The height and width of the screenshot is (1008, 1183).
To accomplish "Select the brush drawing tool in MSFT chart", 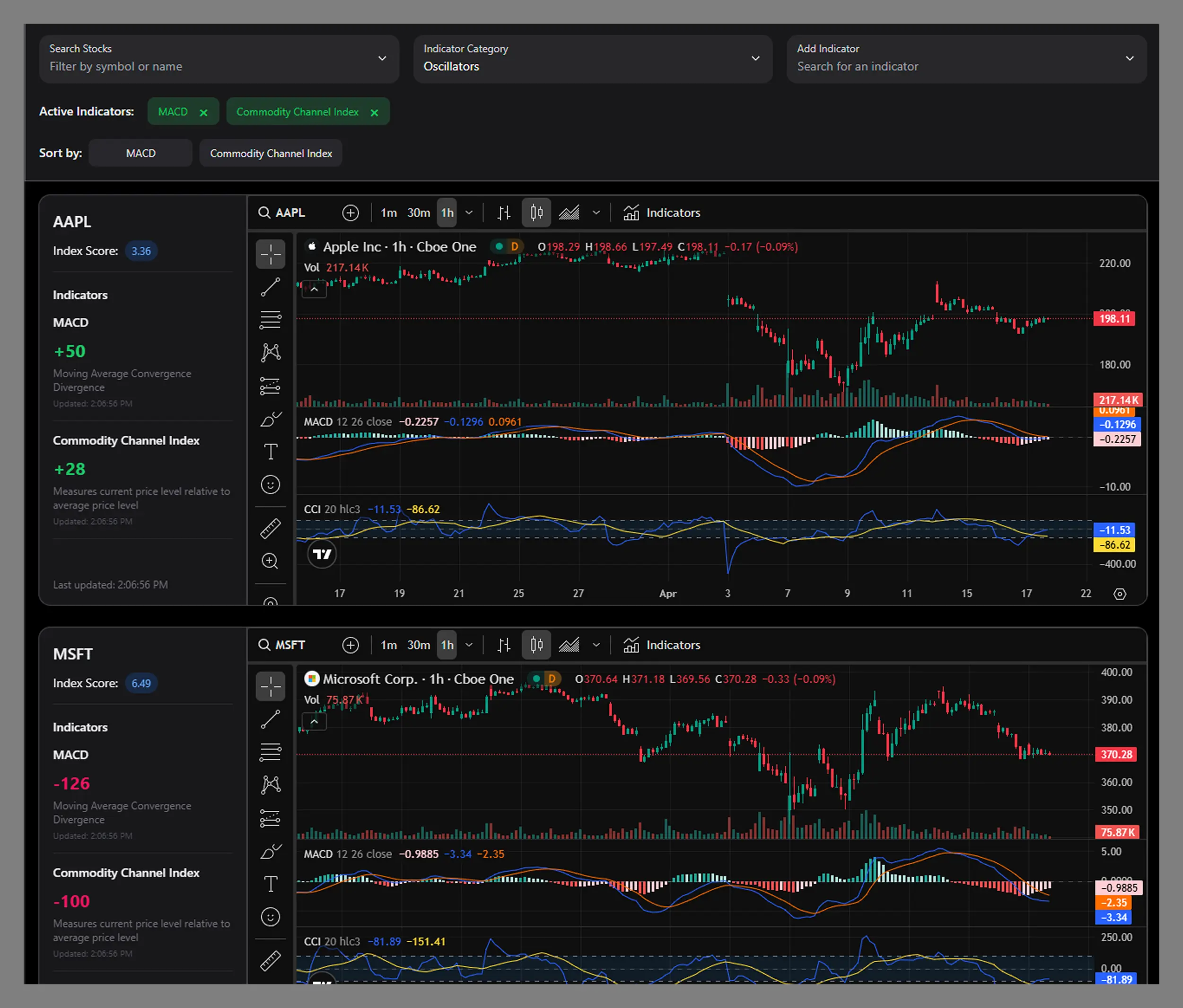I will (x=271, y=851).
